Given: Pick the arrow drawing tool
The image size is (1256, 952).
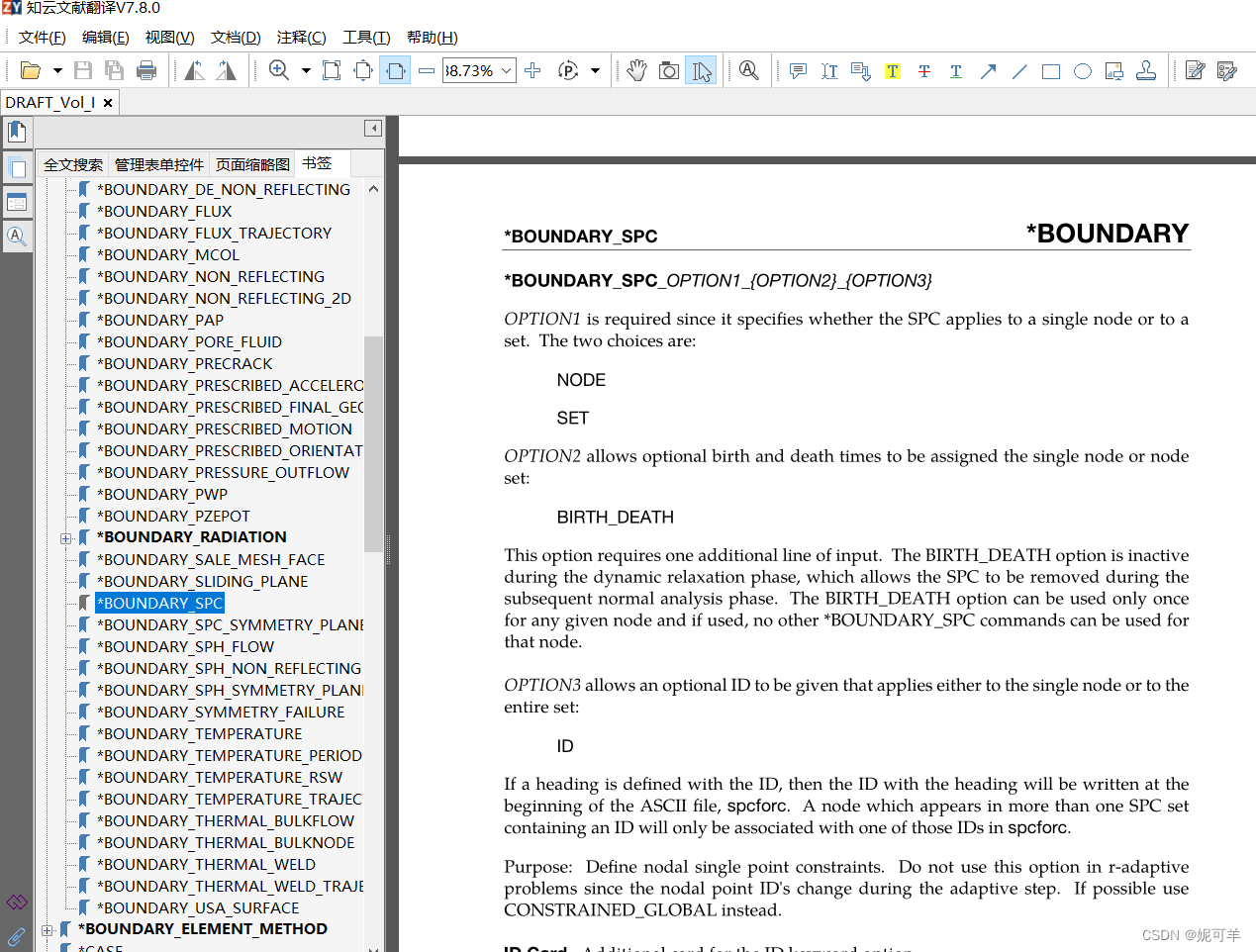Looking at the screenshot, I should [988, 71].
